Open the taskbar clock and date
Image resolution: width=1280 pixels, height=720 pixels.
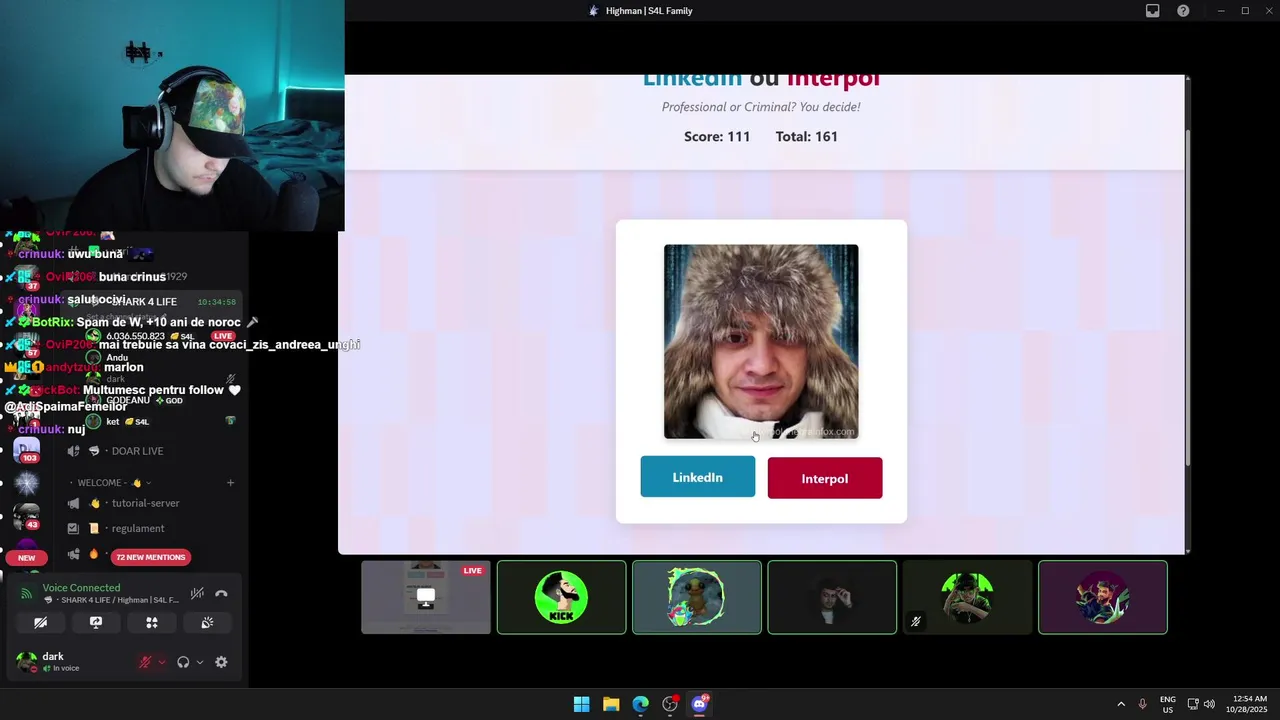coord(1247,704)
